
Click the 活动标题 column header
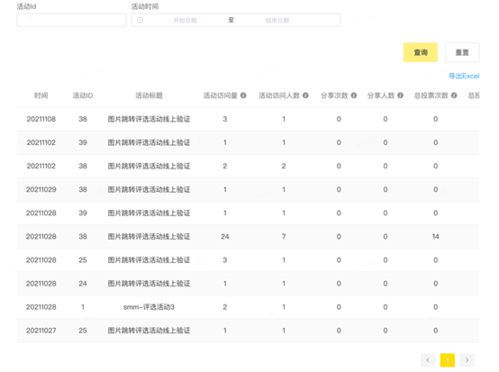pyautogui.click(x=149, y=96)
